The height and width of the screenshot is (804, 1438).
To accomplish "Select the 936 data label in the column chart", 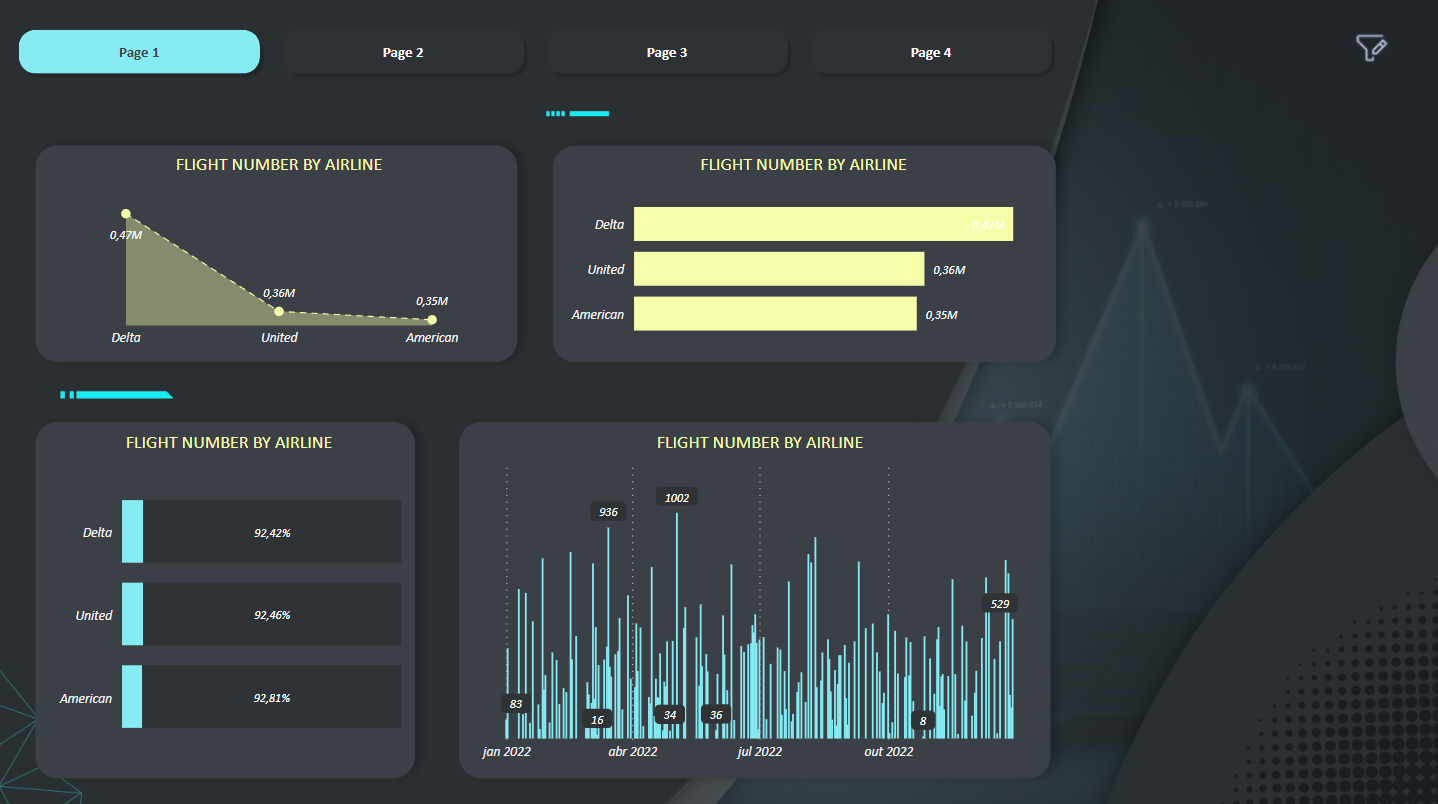I will click(x=608, y=512).
